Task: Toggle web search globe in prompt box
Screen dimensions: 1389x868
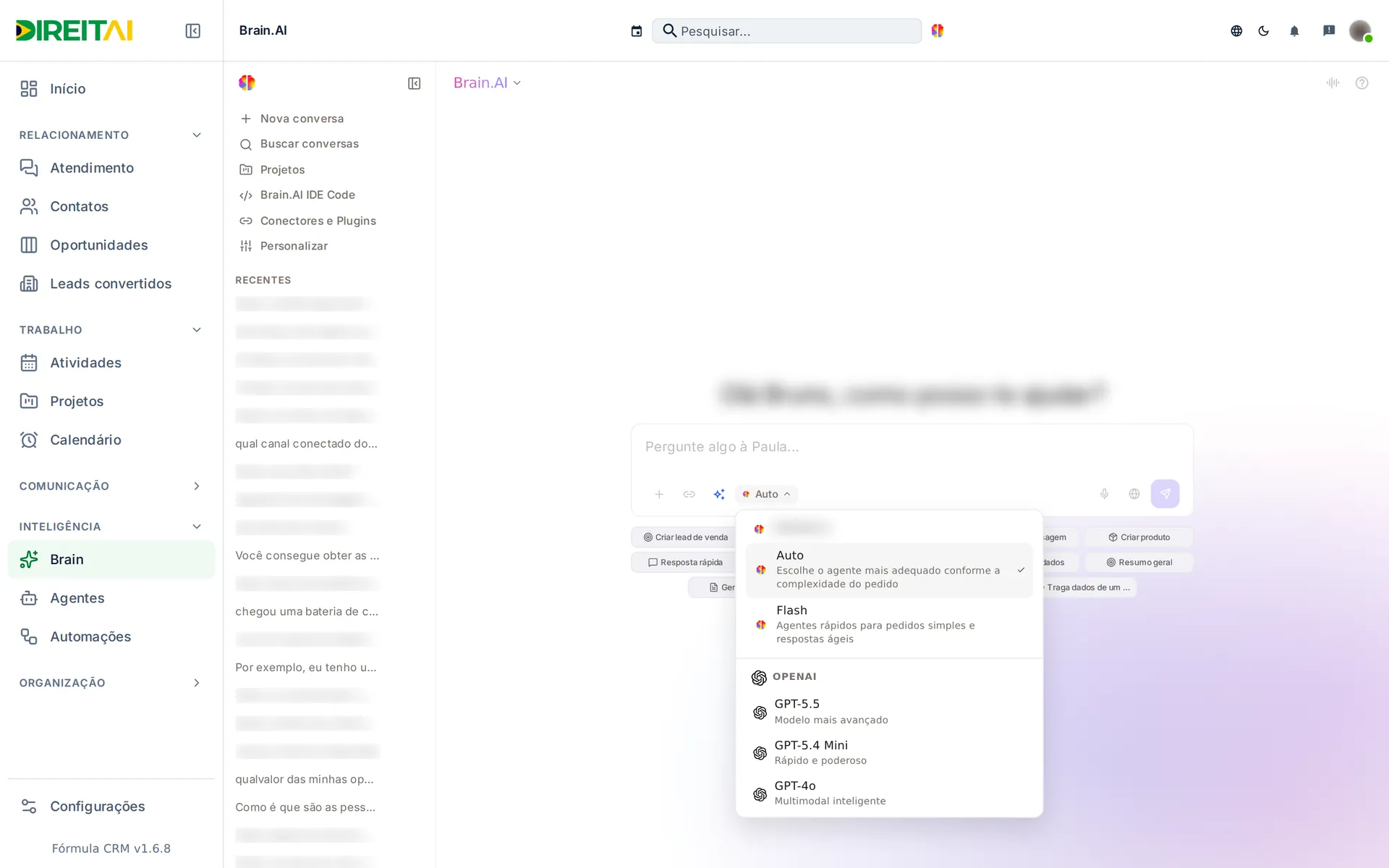Action: tap(1134, 494)
